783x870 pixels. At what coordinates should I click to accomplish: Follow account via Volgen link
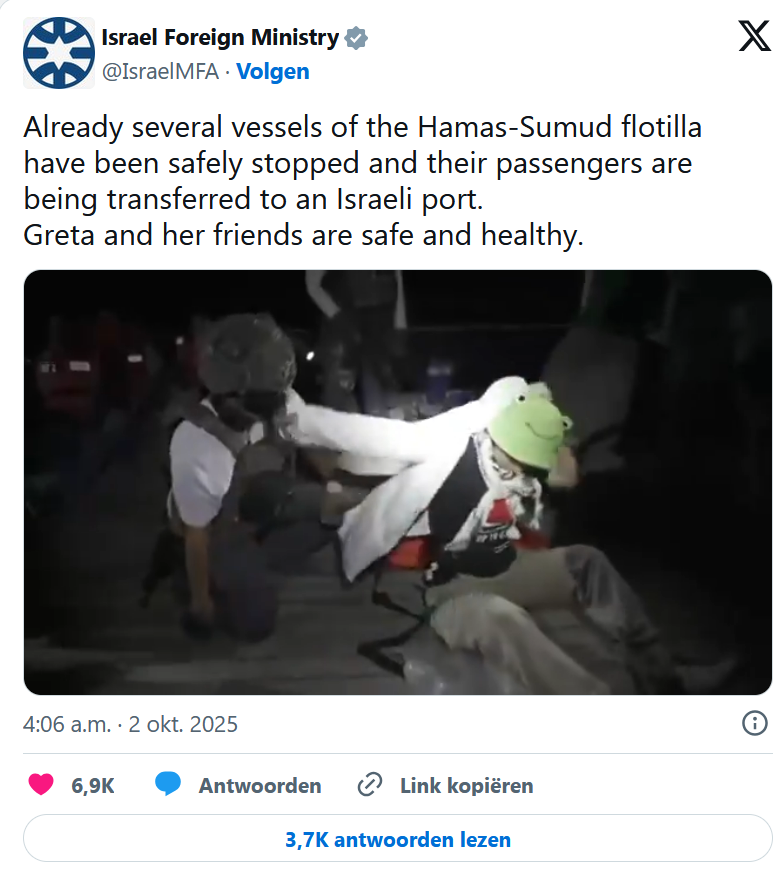(x=272, y=72)
